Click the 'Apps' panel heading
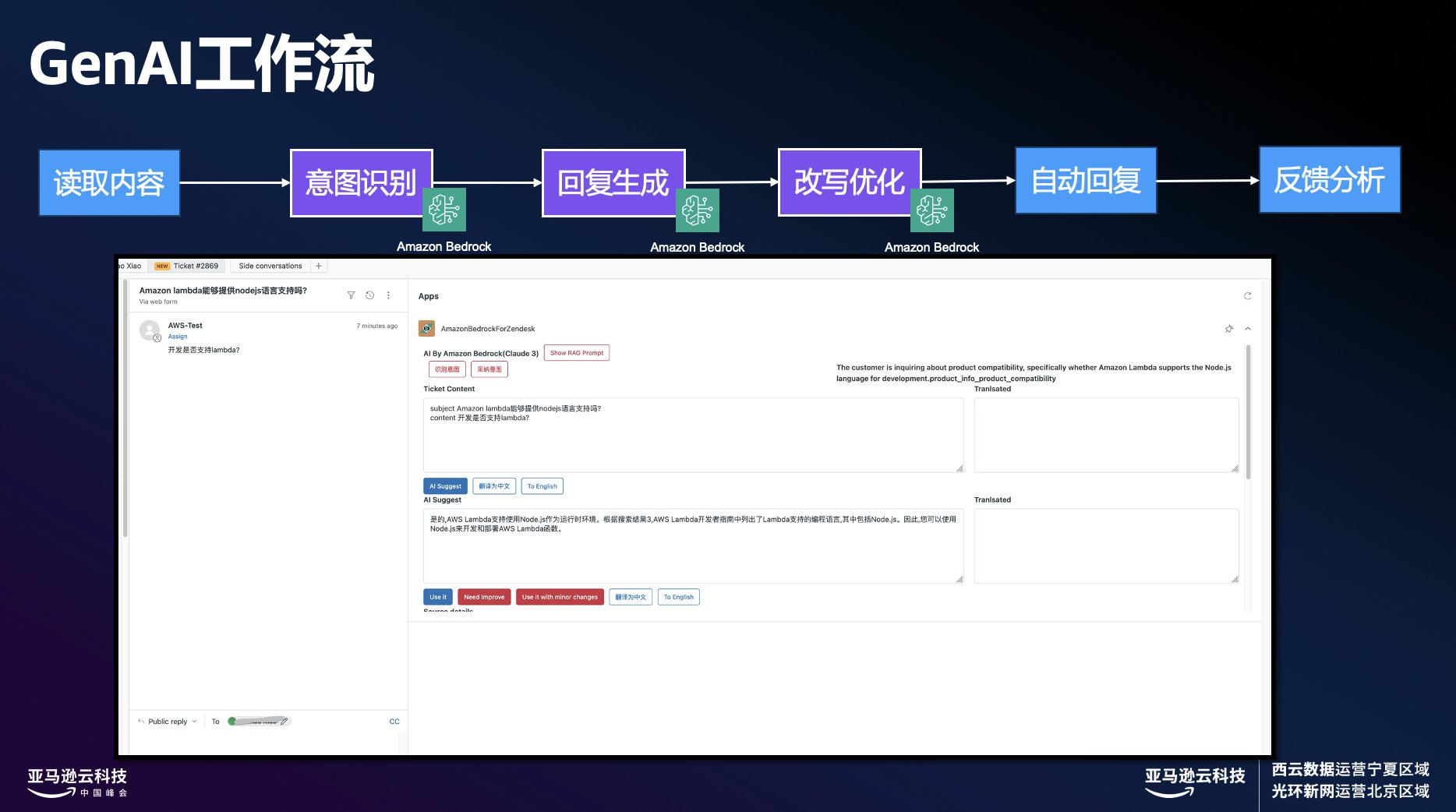Viewport: 1456px width, 812px height. [x=428, y=296]
